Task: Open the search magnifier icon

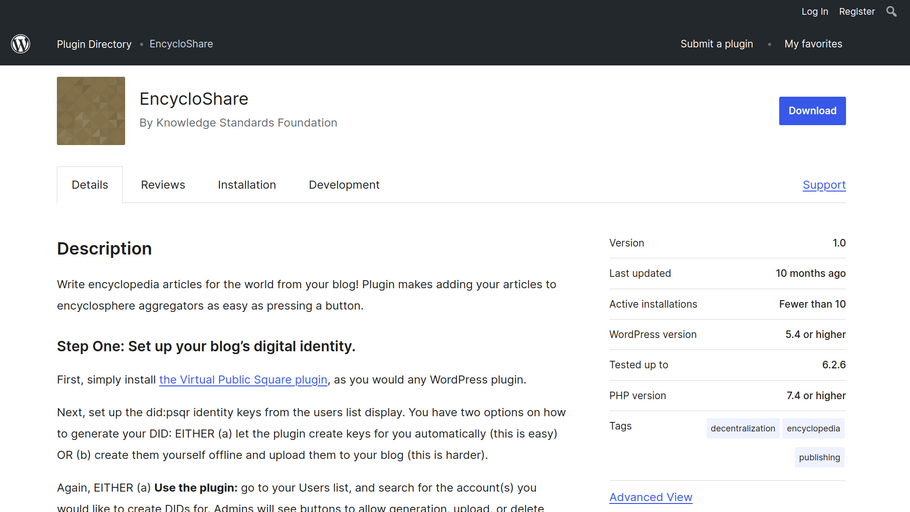Action: point(891,12)
